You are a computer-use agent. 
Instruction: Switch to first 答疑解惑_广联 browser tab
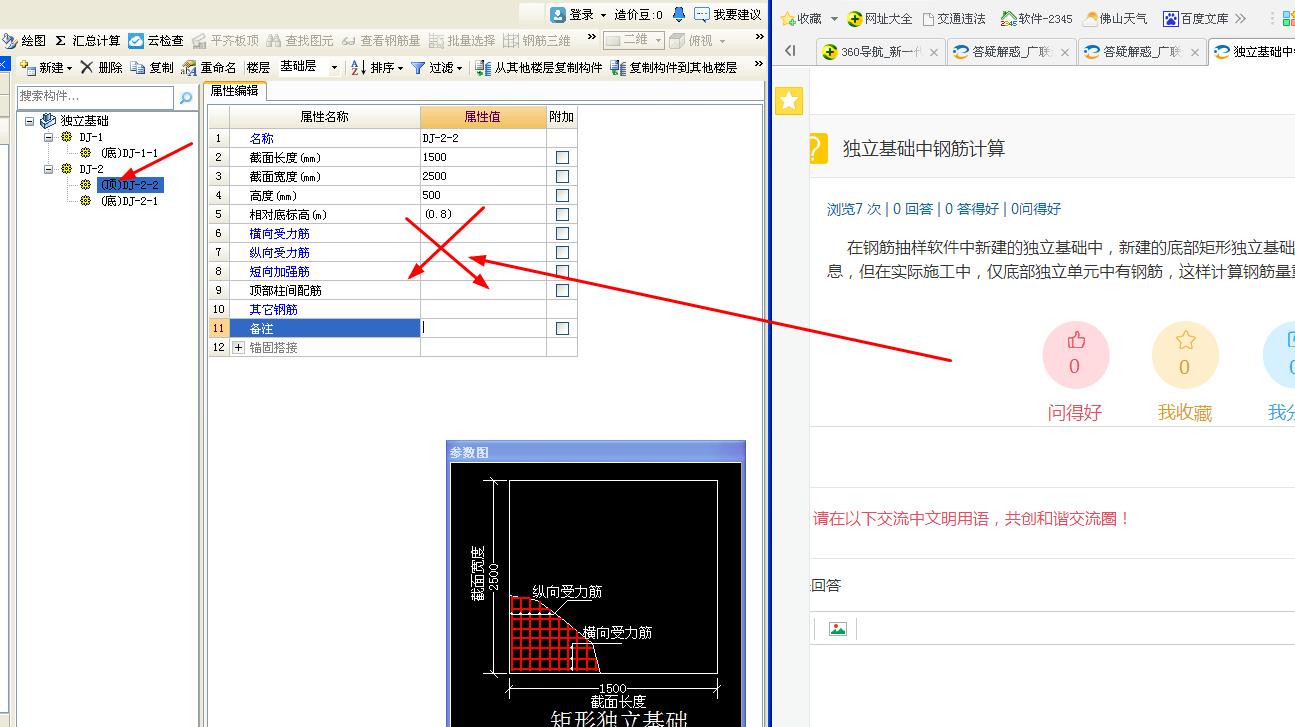(1011, 52)
